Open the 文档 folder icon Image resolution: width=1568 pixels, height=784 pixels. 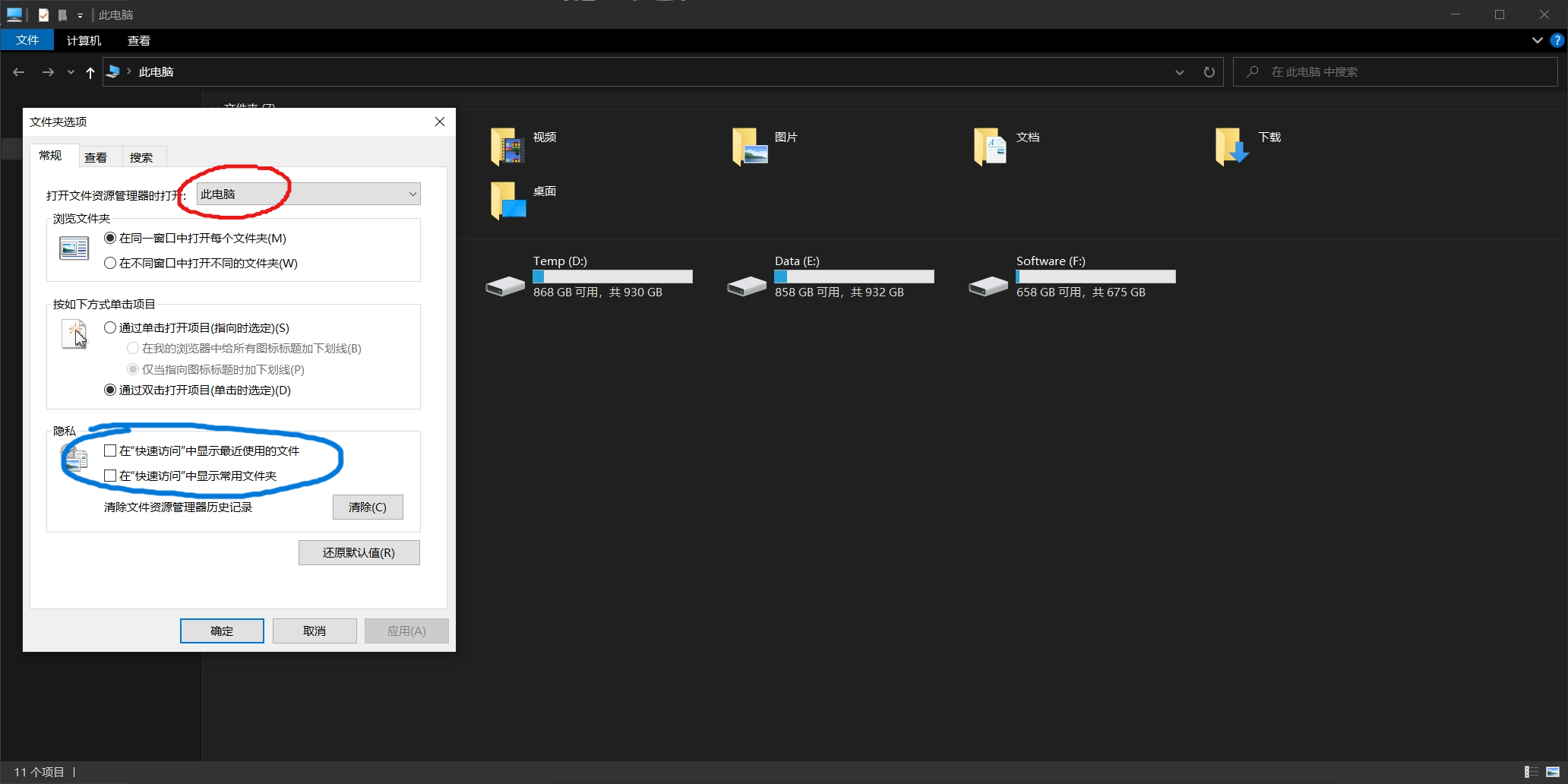click(x=991, y=147)
